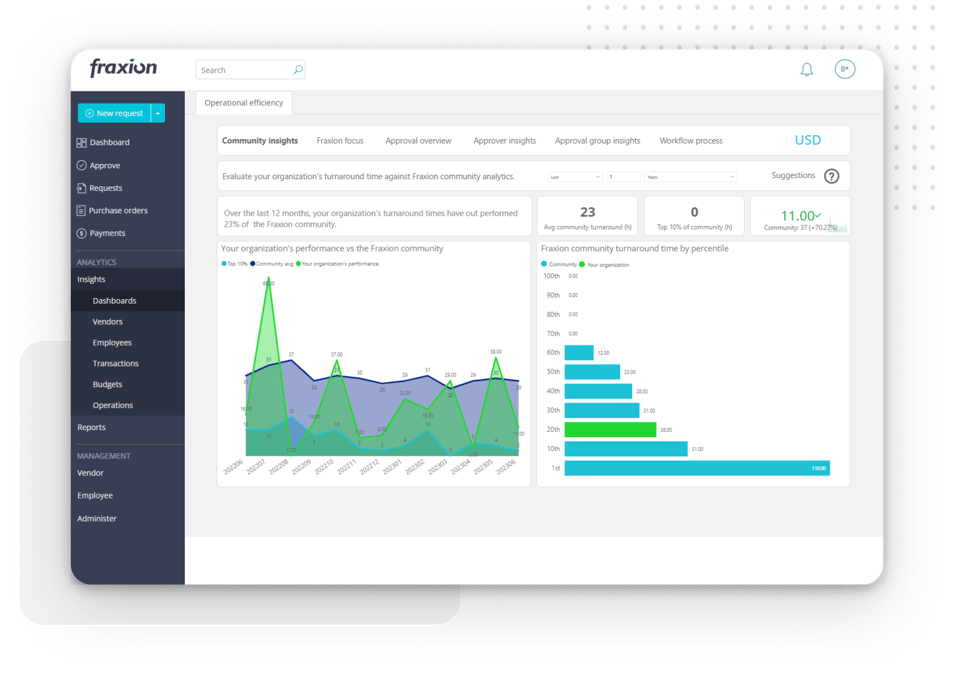Open the Approver insights tab
The width and height of the screenshot is (953, 675).
504,141
